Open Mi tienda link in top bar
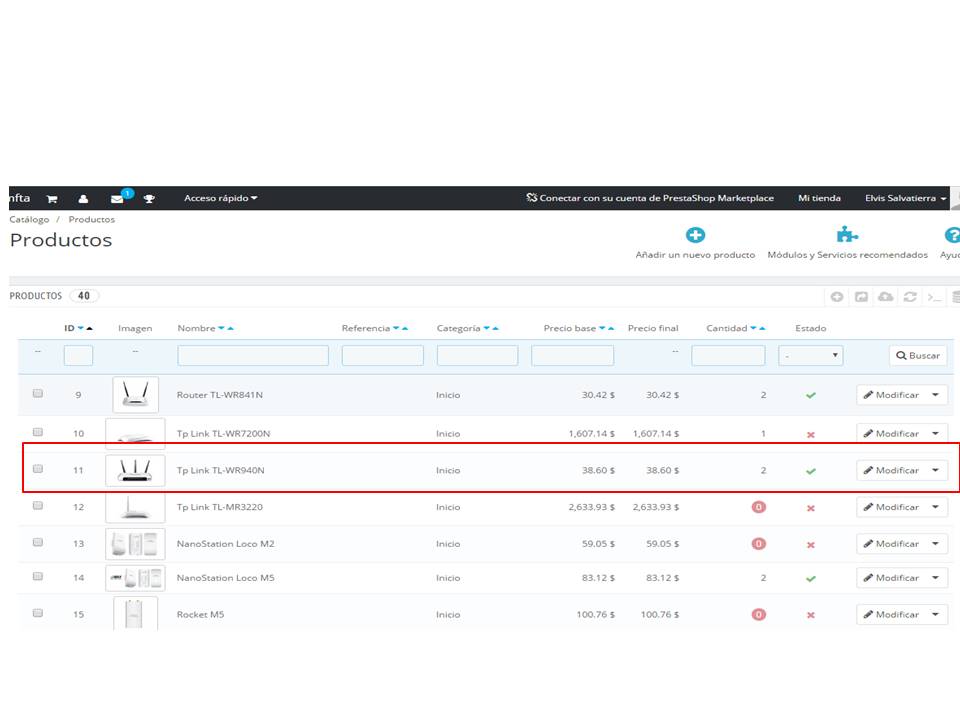This screenshot has height=720, width=960. (819, 198)
